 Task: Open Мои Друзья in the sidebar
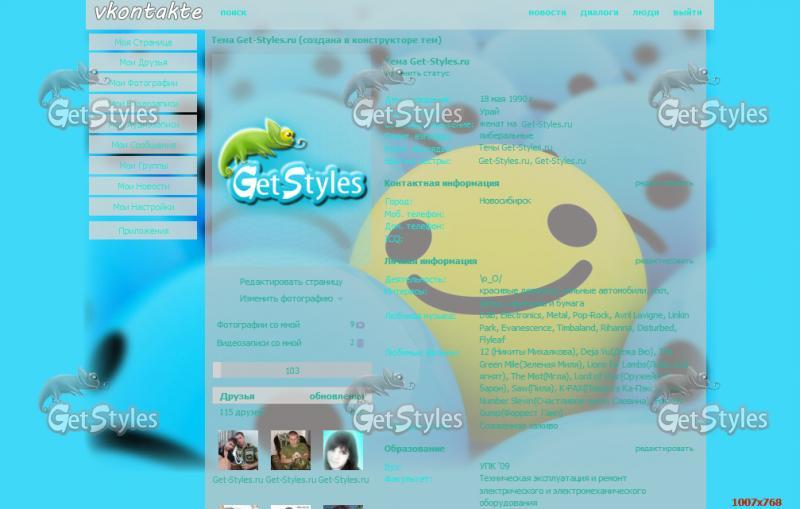[143, 62]
